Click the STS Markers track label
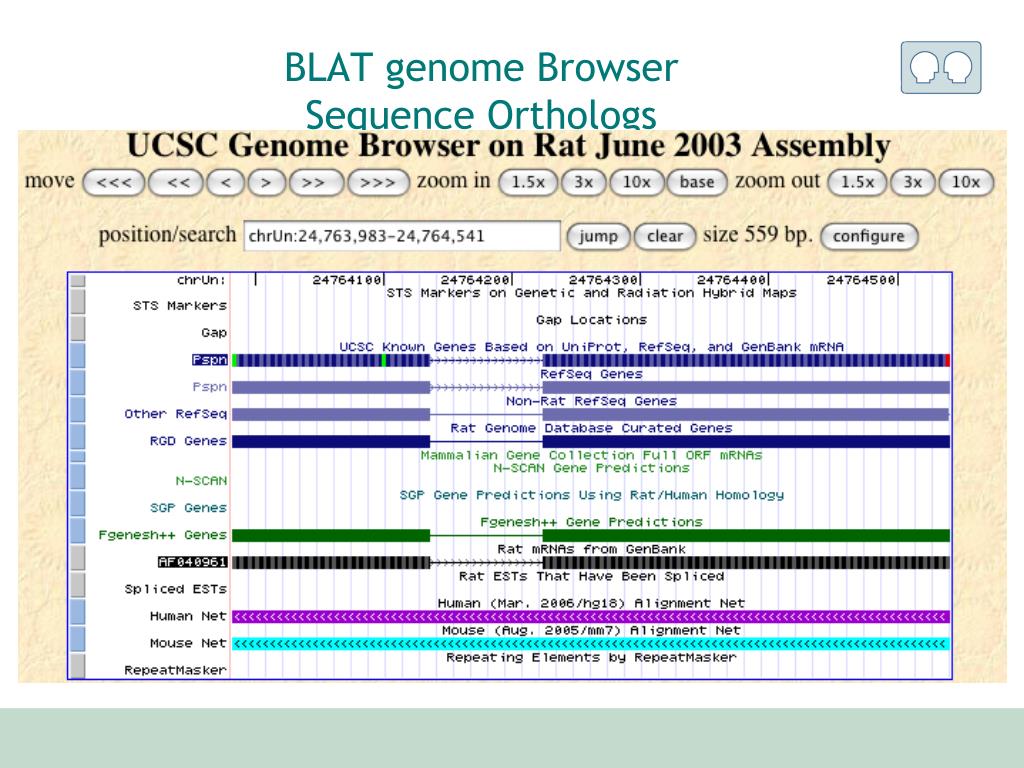This screenshot has height=768, width=1024. pyautogui.click(x=180, y=306)
